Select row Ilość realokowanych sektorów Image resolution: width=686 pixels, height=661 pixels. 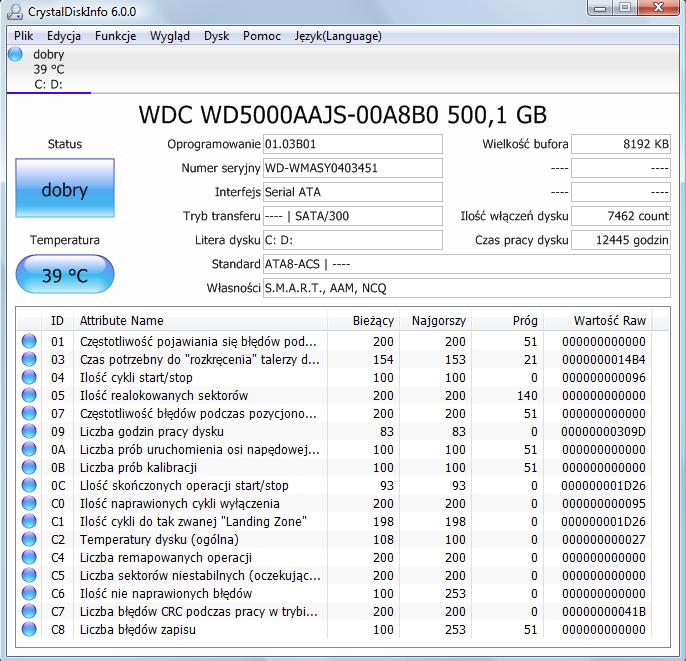tap(343, 395)
